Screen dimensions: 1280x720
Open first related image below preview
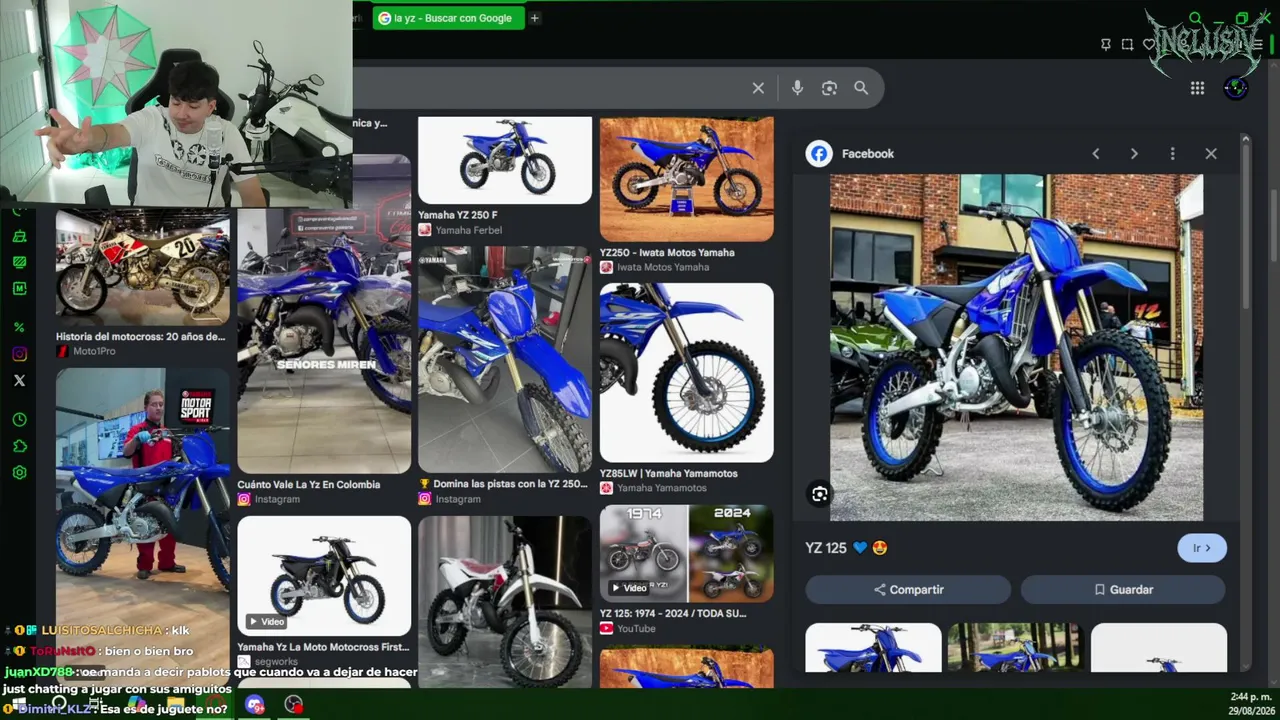pos(873,648)
